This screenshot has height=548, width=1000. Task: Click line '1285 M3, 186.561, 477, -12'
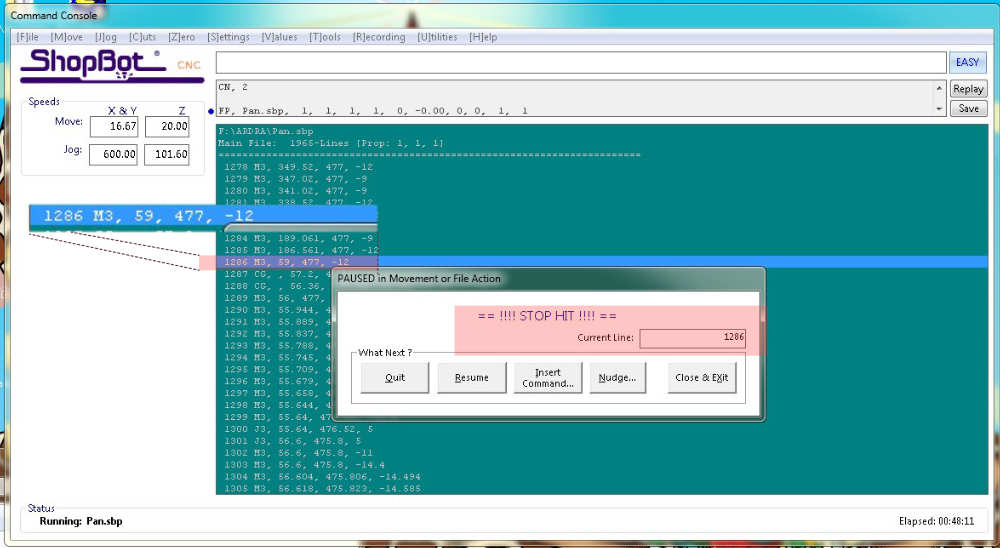[x=301, y=250]
